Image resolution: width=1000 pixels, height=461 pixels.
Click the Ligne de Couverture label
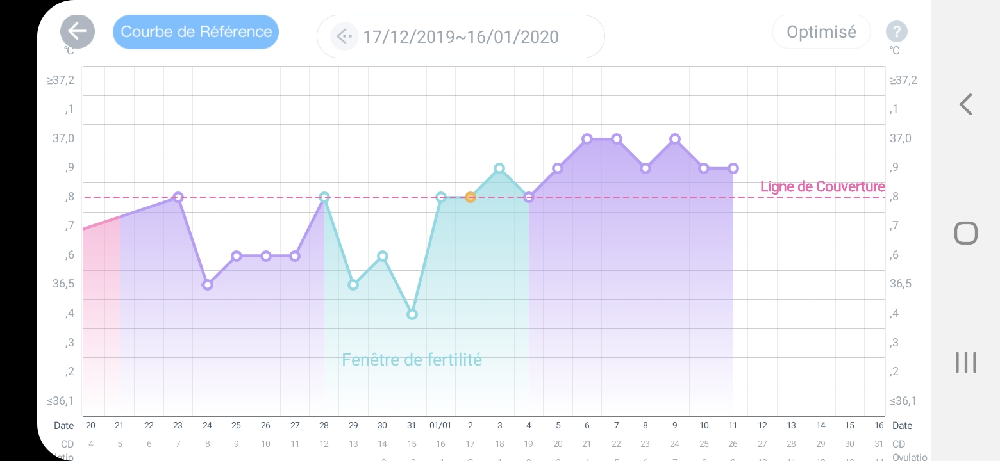click(822, 186)
